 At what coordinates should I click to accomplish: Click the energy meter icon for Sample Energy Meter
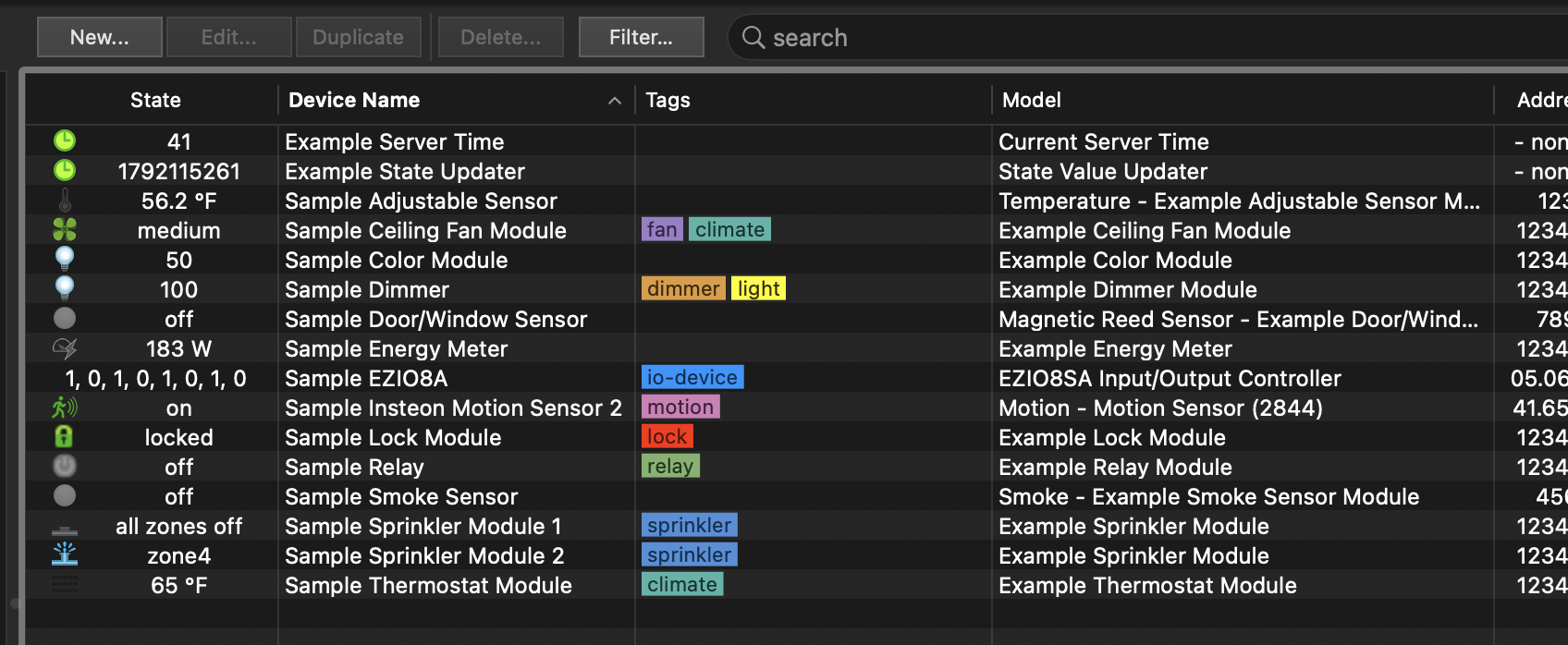pos(65,348)
